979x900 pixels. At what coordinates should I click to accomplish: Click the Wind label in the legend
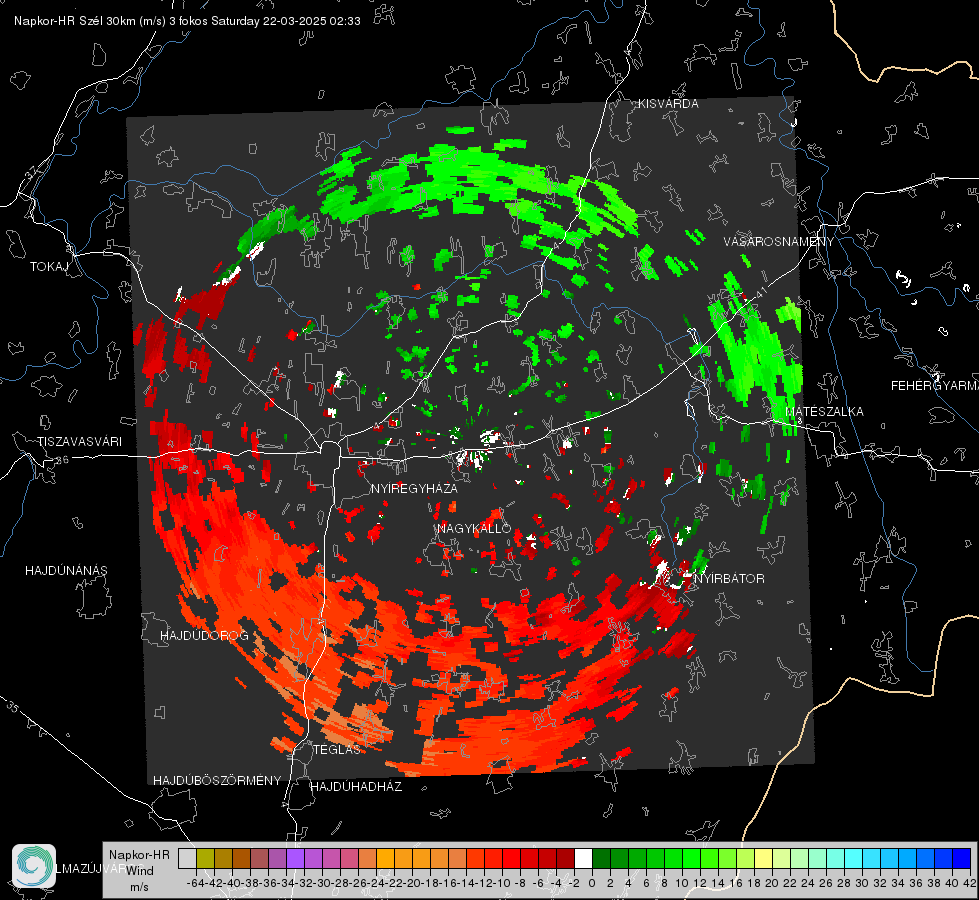(140, 870)
